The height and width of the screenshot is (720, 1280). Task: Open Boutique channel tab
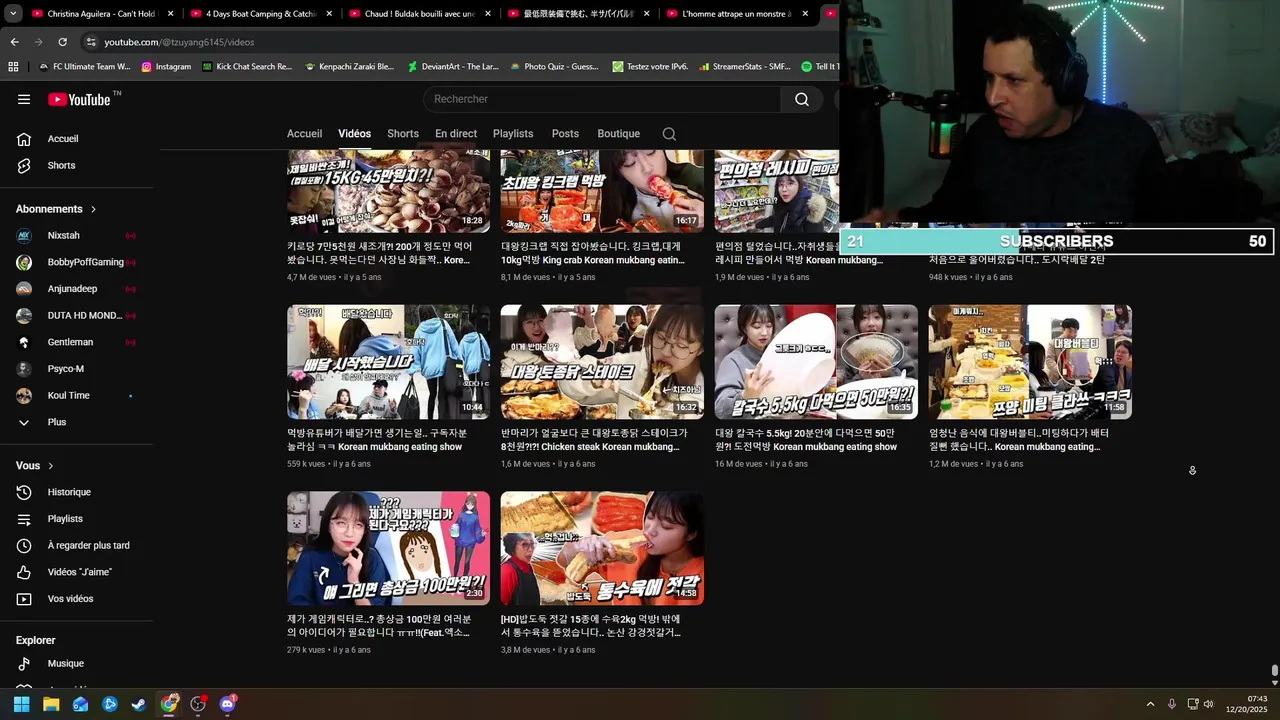[x=618, y=134]
